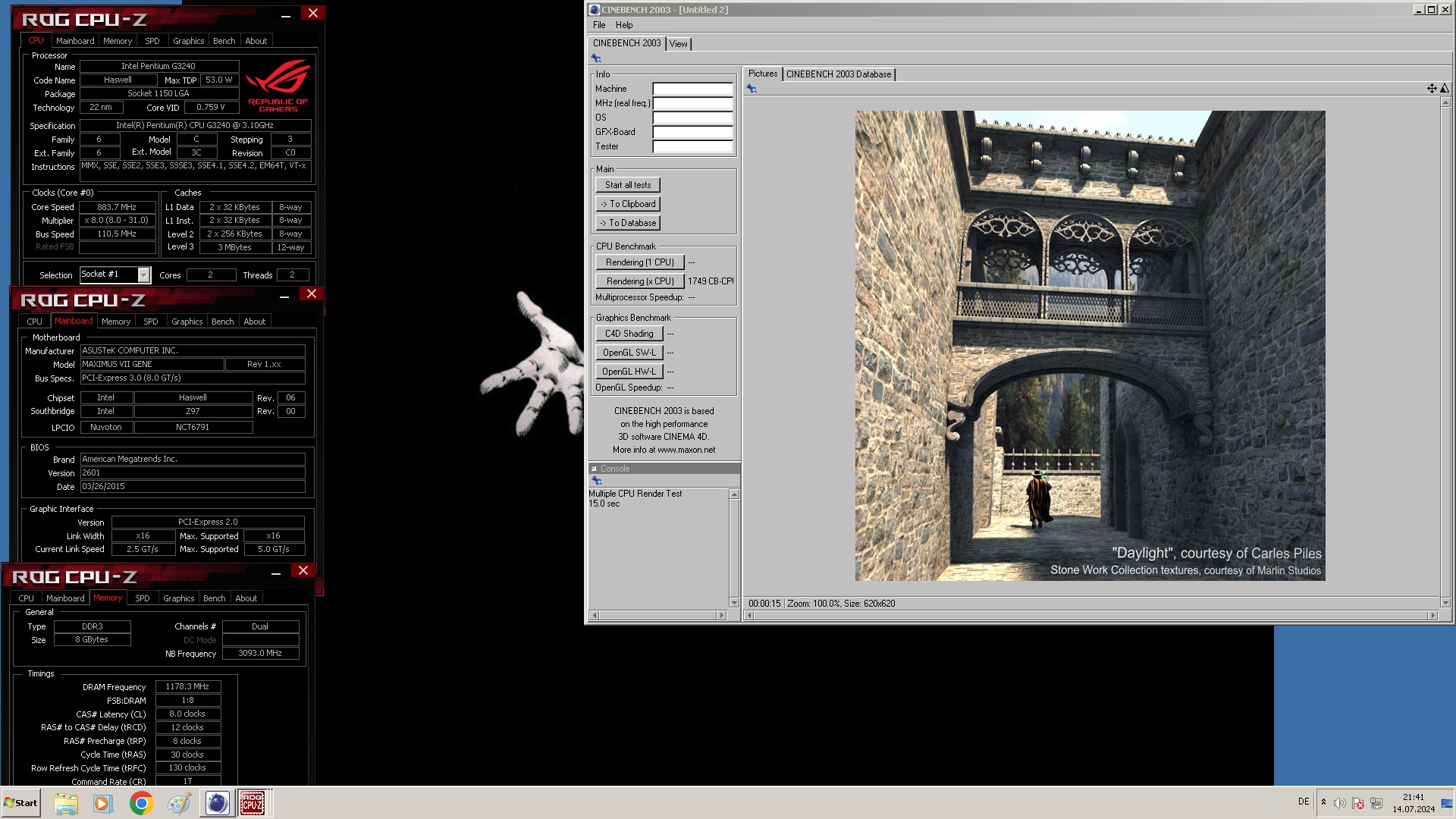Switch to the View tab in CINEBENCH

tap(679, 44)
